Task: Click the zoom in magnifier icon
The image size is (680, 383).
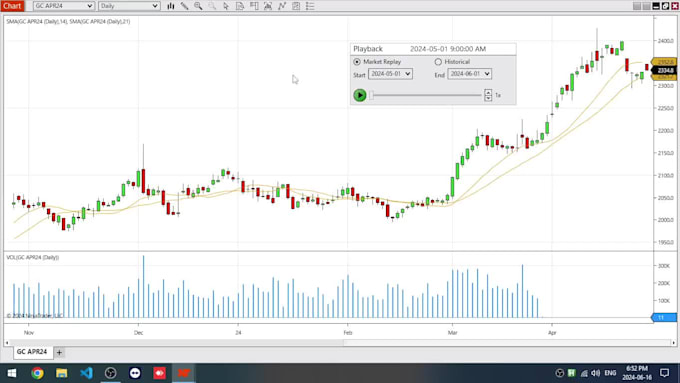Action: click(x=198, y=6)
